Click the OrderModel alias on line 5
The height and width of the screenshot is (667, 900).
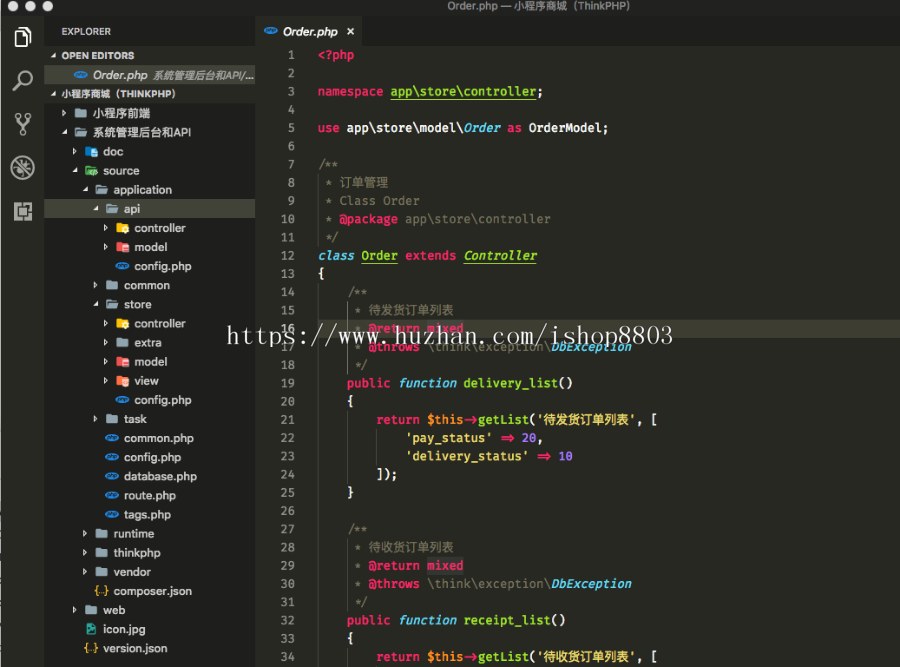pos(565,128)
